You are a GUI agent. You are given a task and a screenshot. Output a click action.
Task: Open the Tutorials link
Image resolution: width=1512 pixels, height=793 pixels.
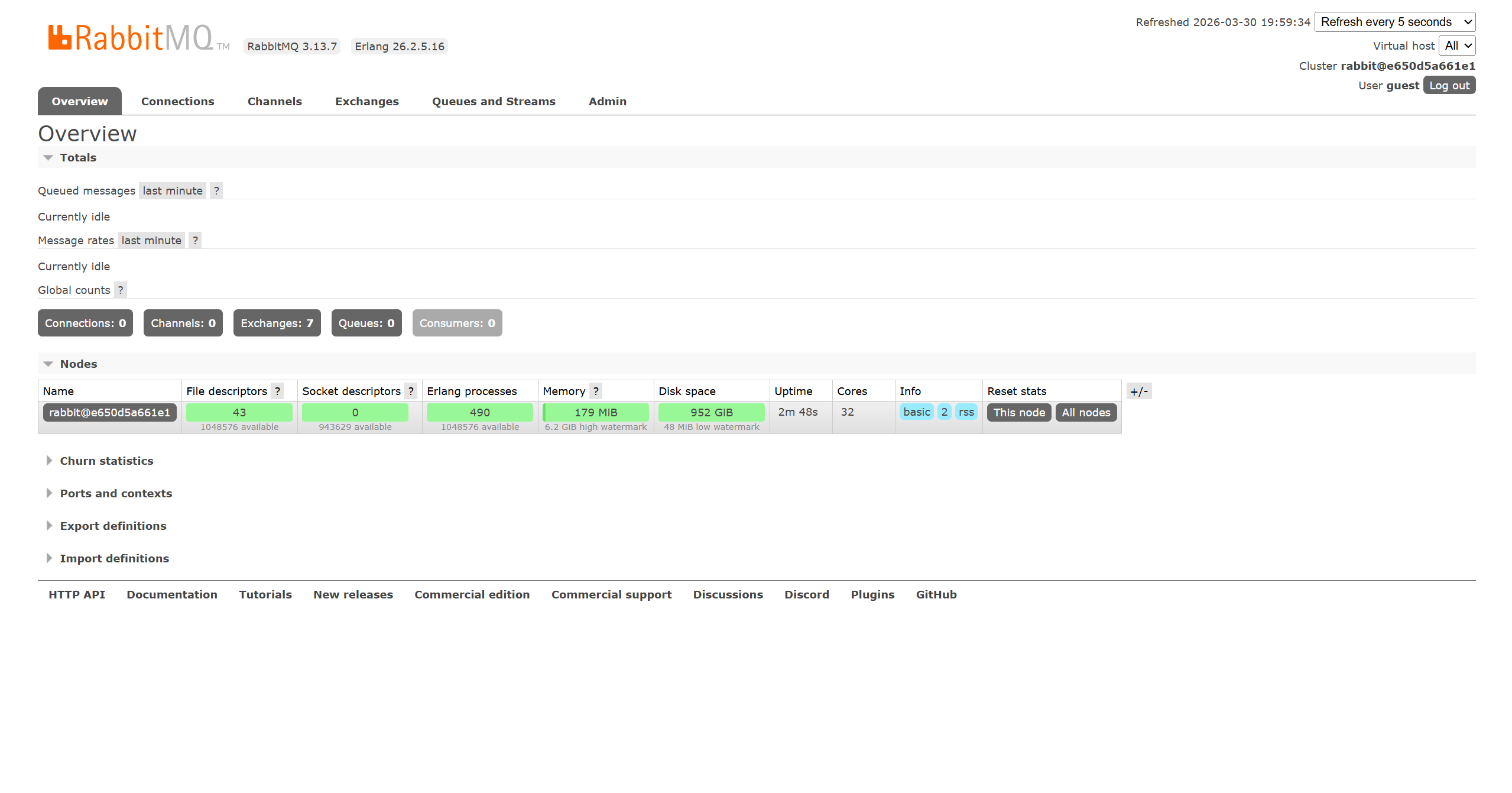265,594
